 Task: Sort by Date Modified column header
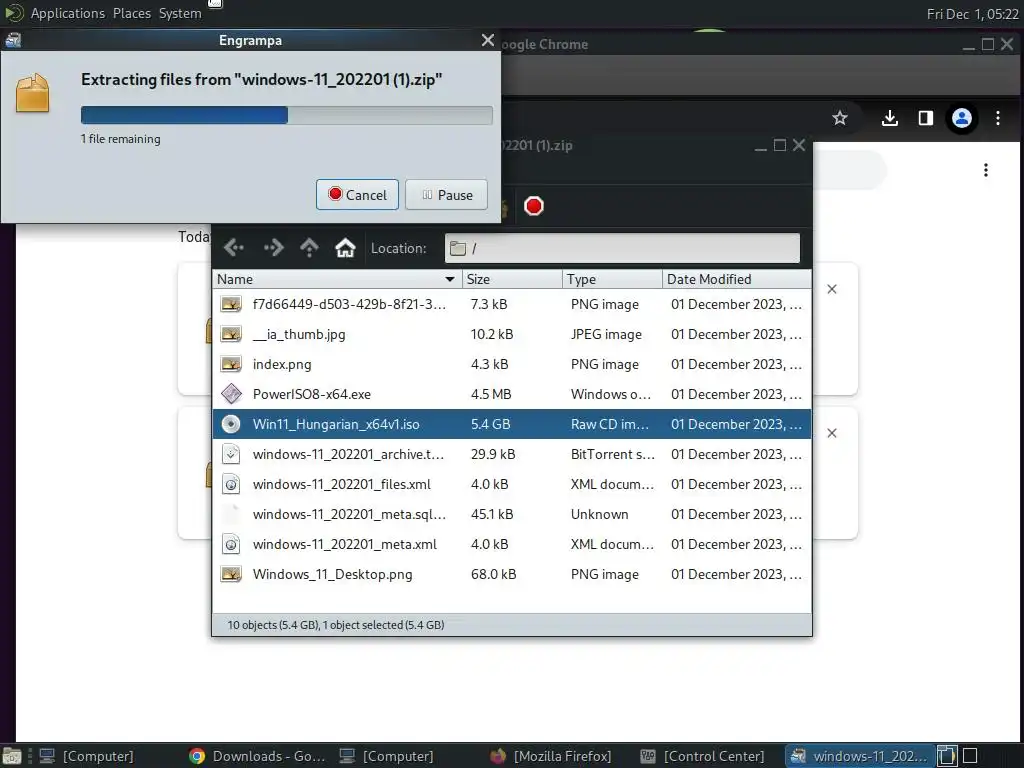point(737,279)
